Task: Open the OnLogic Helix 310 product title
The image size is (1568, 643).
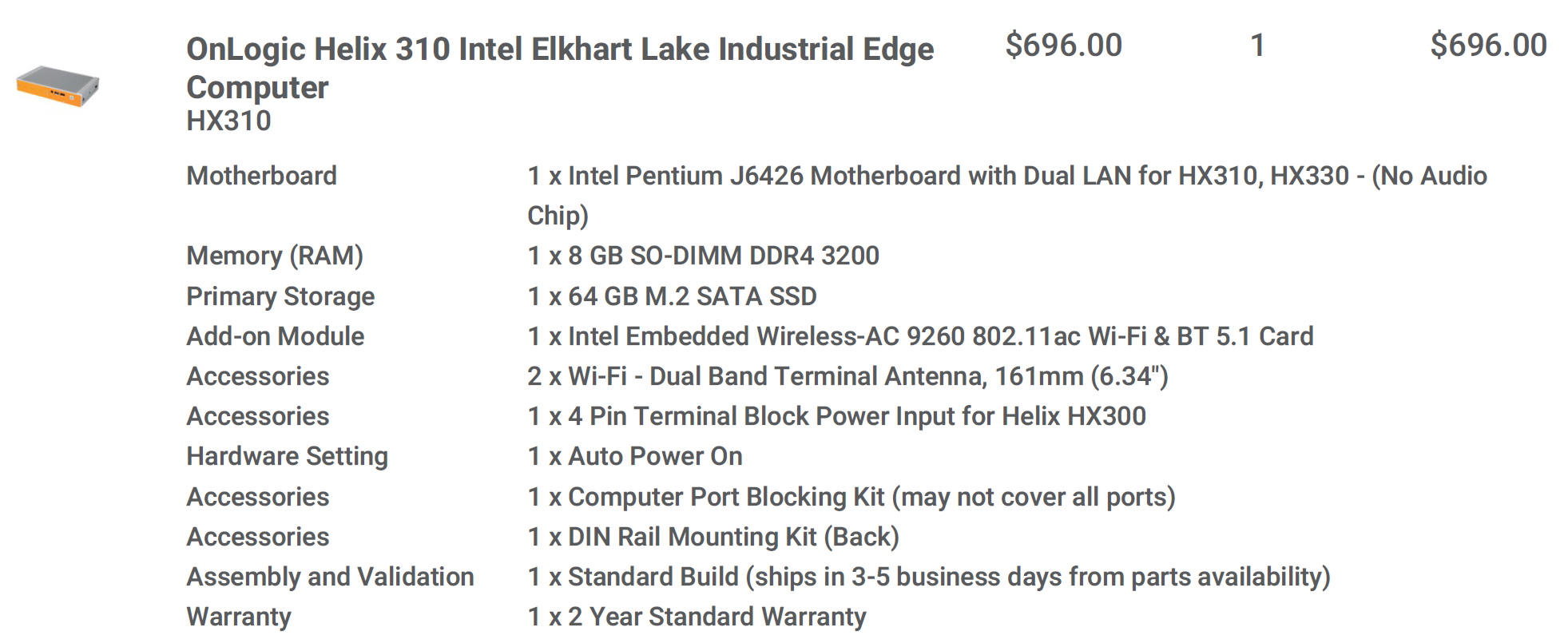Action: click(x=560, y=68)
